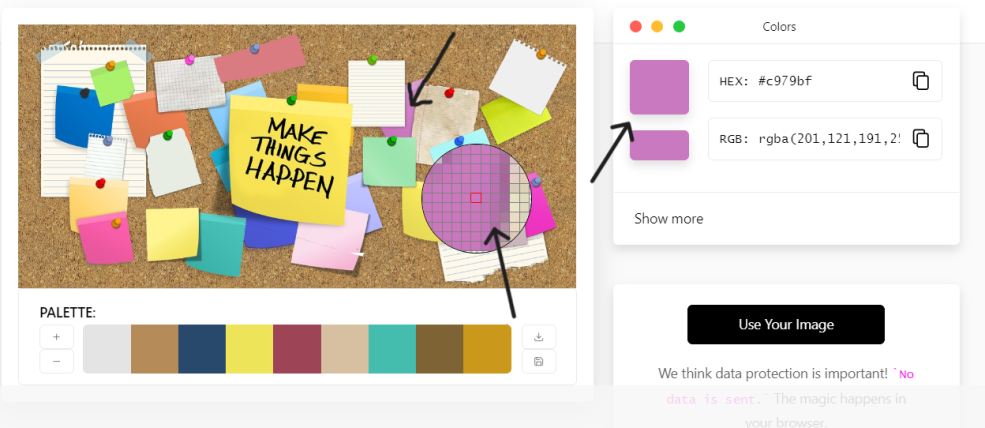Click the Use Your Image button
Image resolution: width=985 pixels, height=428 pixels.
[x=786, y=324]
